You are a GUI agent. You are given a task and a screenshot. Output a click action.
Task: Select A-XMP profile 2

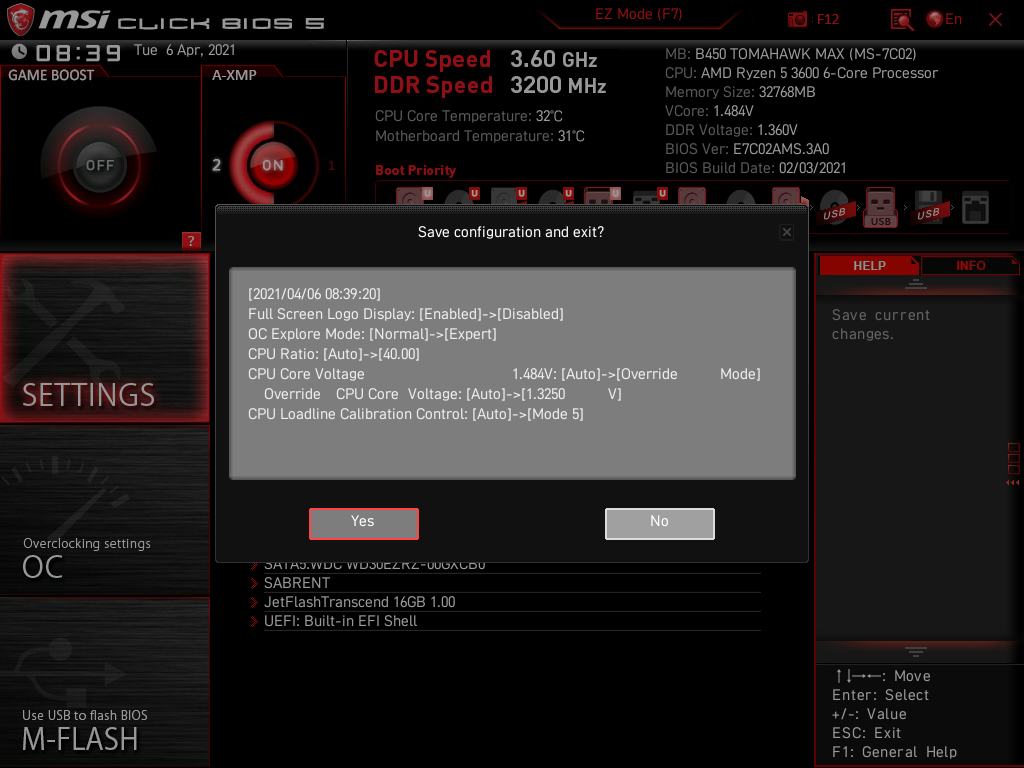coord(216,165)
